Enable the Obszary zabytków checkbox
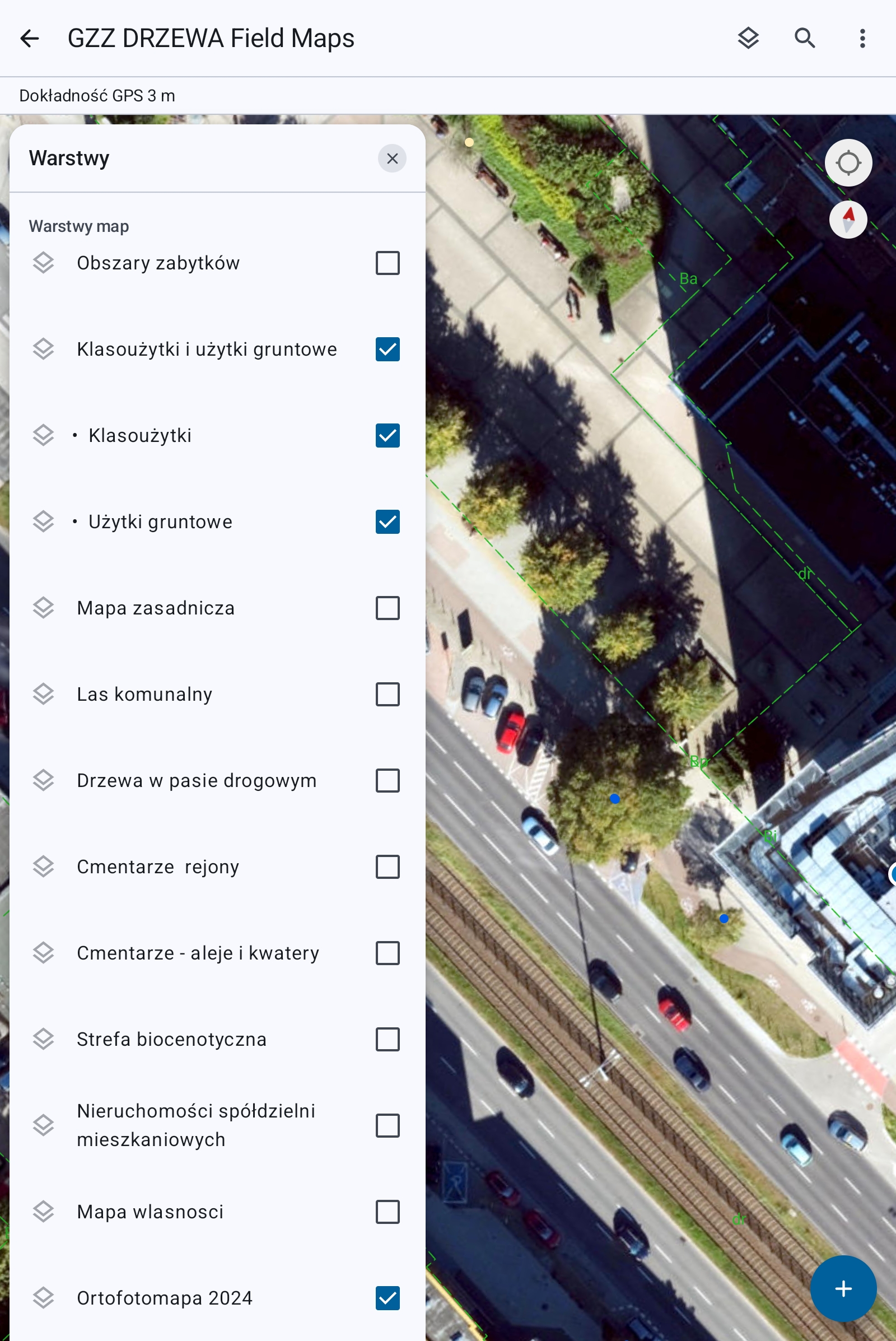The height and width of the screenshot is (1341, 896). click(x=388, y=263)
